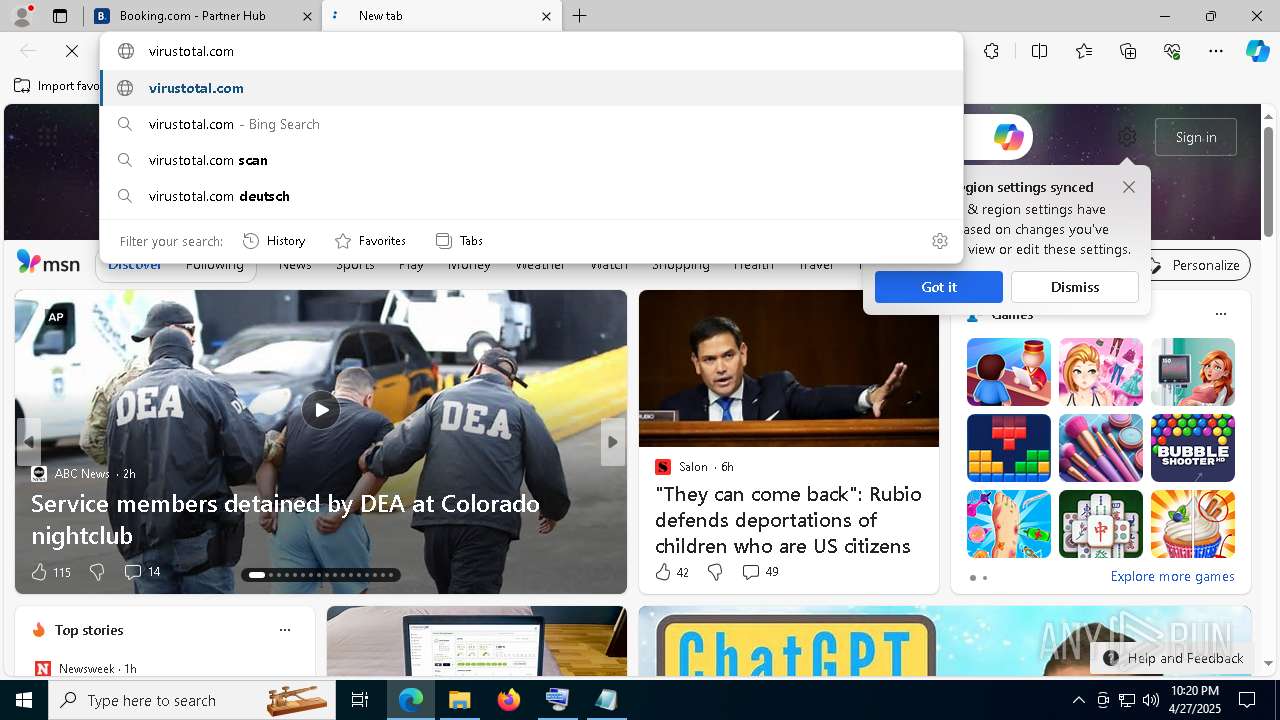
Task: Open the Games card options menu
Action: [1220, 314]
